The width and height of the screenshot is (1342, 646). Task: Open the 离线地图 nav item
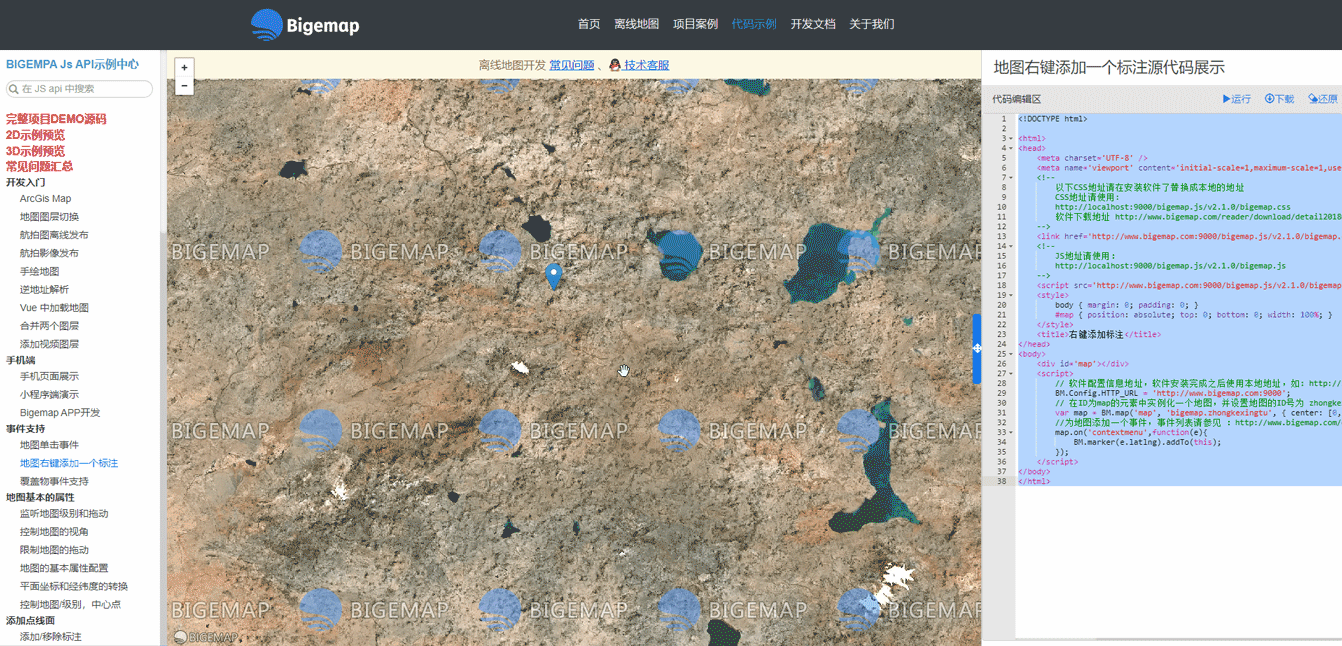[x=636, y=24]
